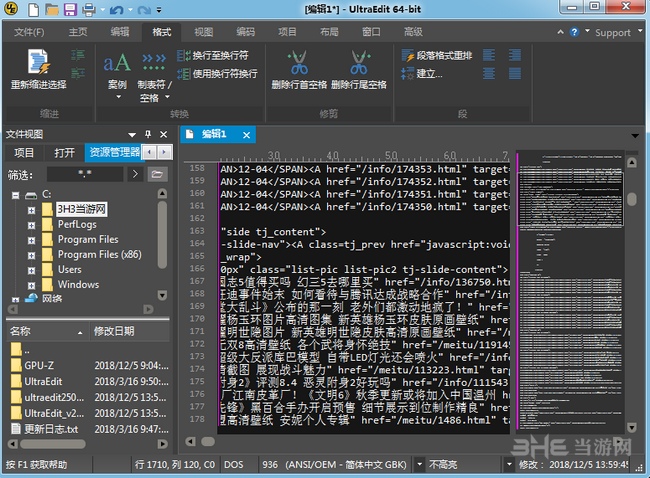Image resolution: width=650 pixels, height=478 pixels.
Task: Open the 文件视图 panel dropdown menu
Action: tap(132, 135)
